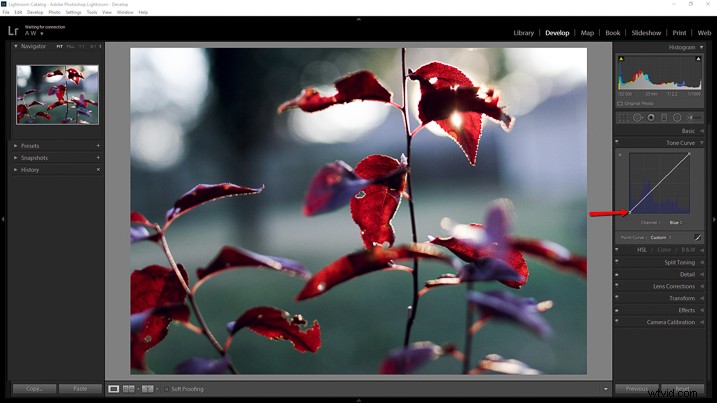Expand the Basic panel
This screenshot has height=403, width=717.
702,131
